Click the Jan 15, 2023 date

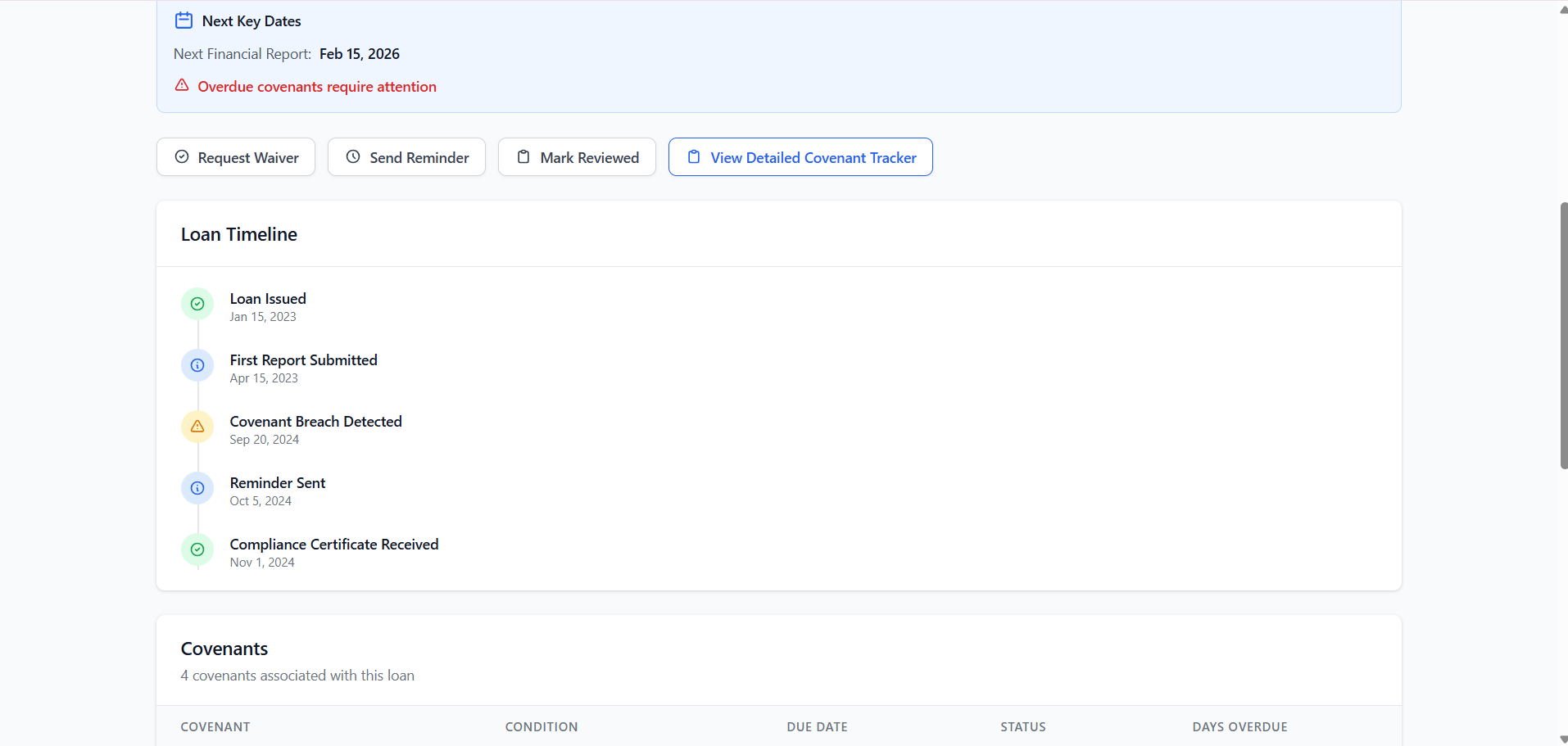pos(263,317)
